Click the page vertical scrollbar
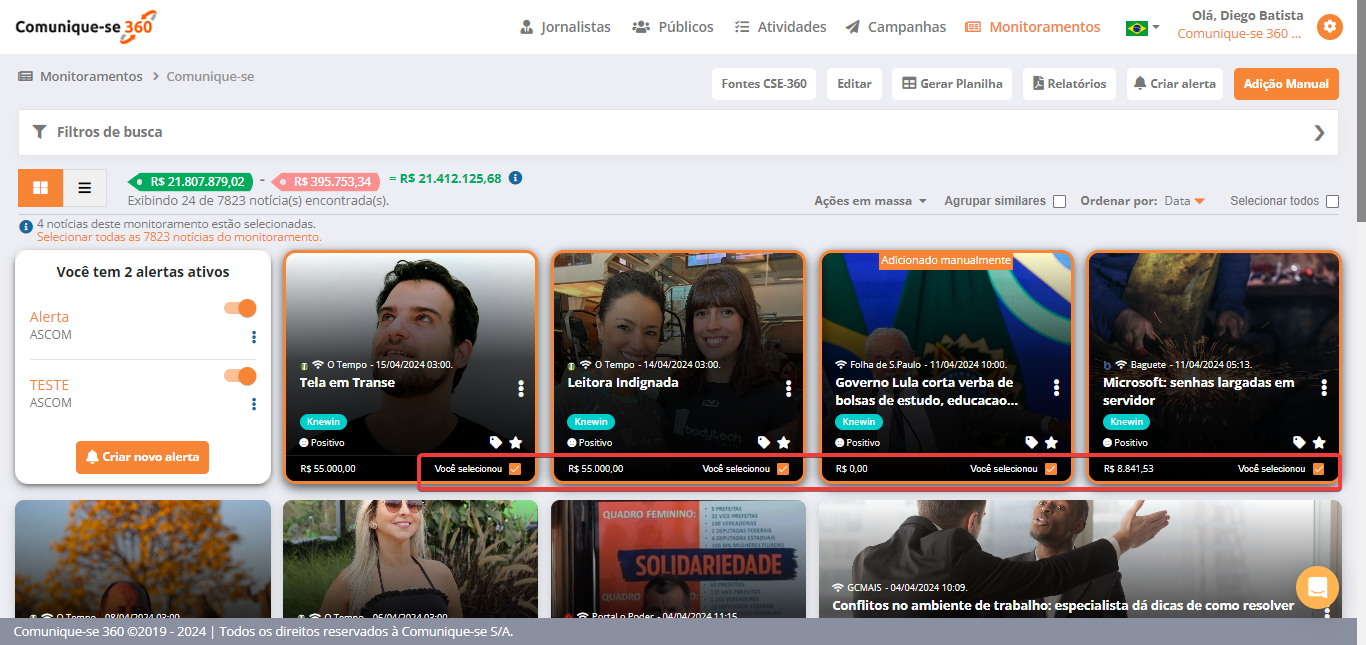 tap(1361, 110)
